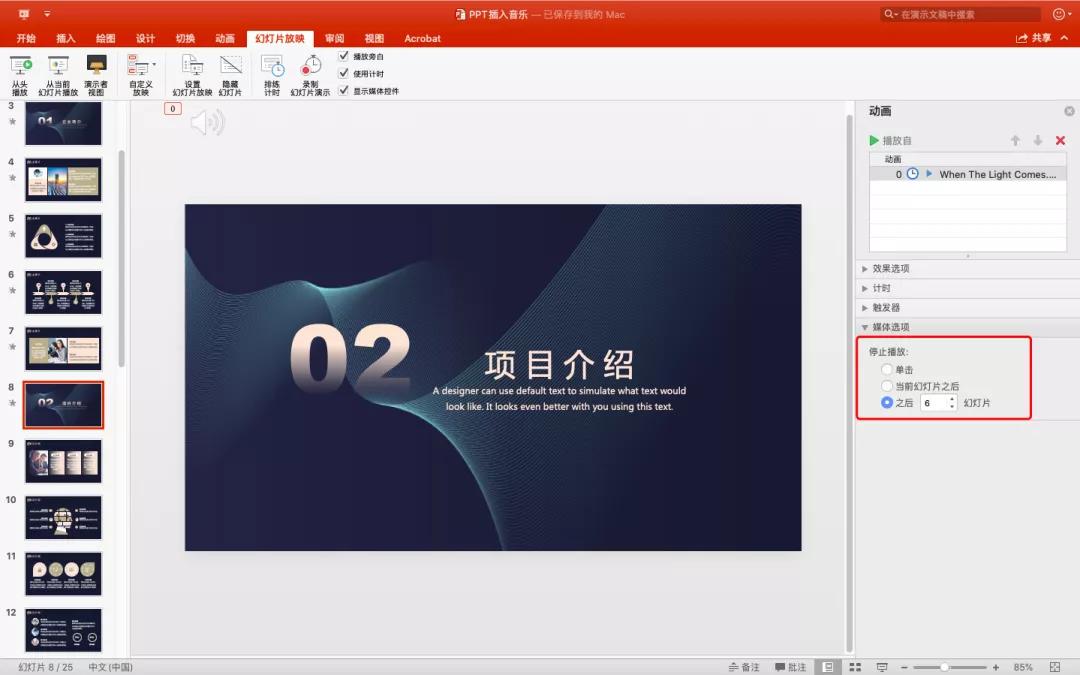Screen dimensions: 1080x675
Task: Select the slide 5 thumbnail
Action: click(x=63, y=236)
